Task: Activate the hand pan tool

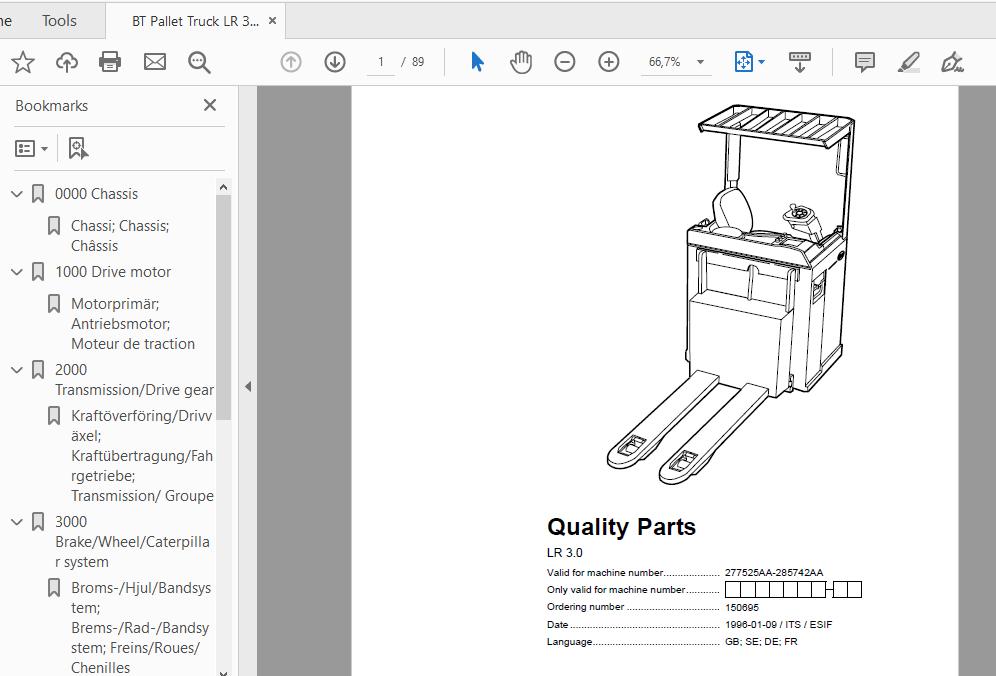Action: (521, 62)
